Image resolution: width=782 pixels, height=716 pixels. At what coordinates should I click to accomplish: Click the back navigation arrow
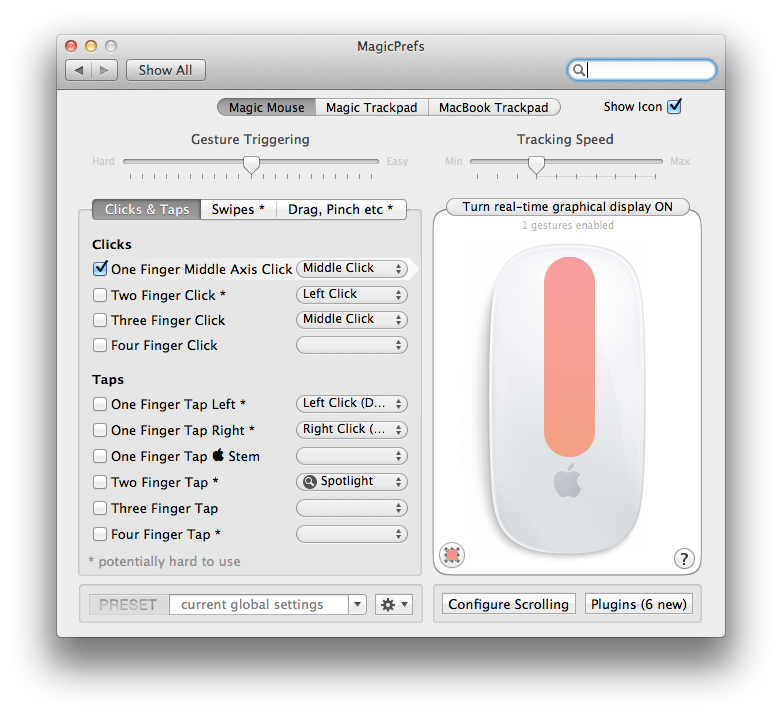(79, 70)
